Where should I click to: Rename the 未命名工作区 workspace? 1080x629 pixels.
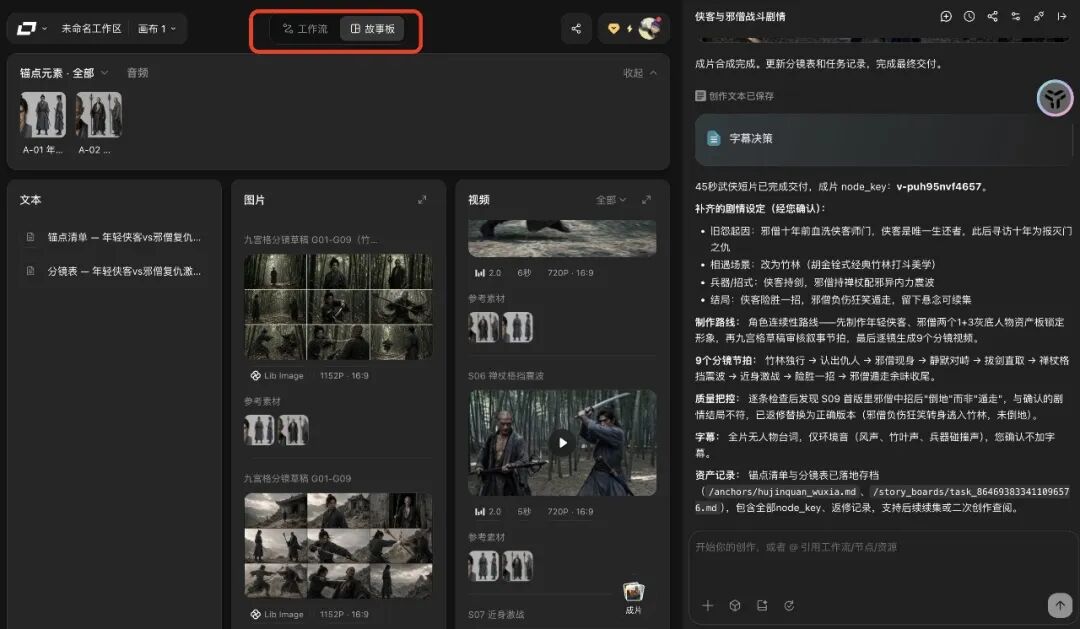pos(91,28)
